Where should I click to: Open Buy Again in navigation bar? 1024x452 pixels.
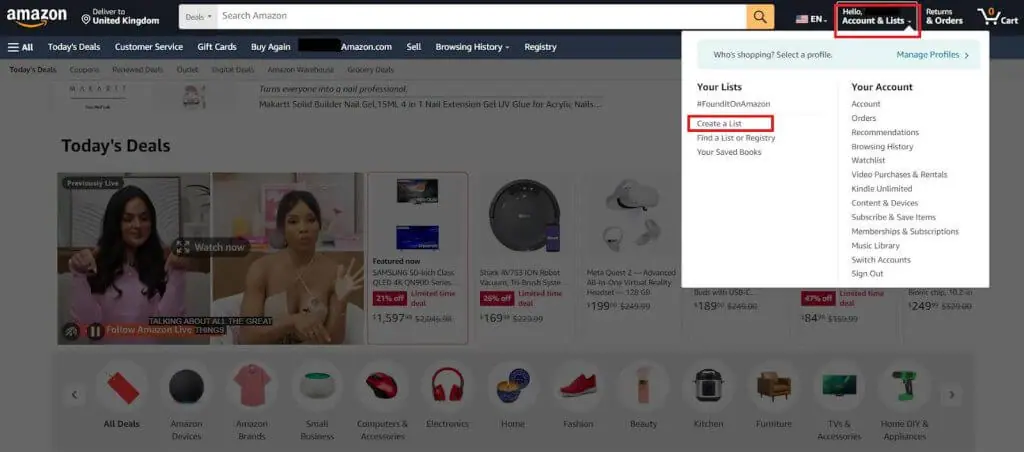(x=270, y=47)
